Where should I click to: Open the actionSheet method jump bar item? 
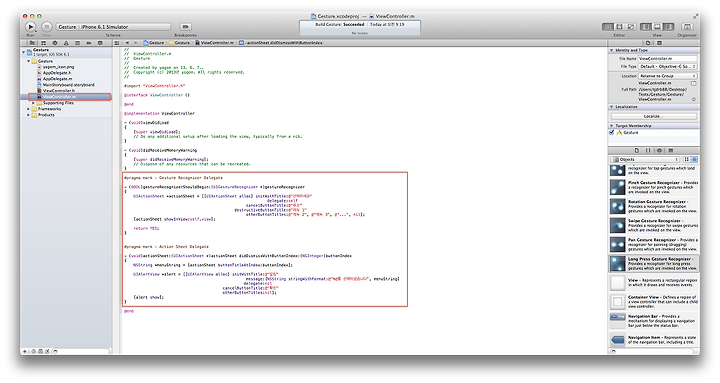tap(281, 43)
